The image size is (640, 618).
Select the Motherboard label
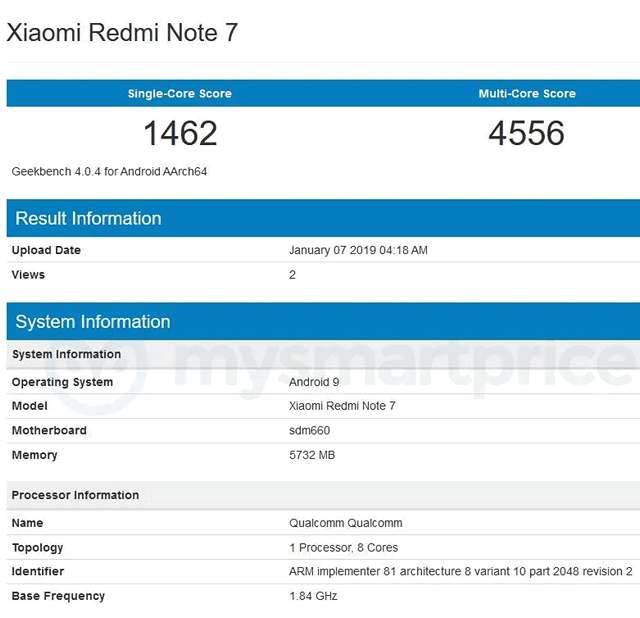tap(49, 430)
